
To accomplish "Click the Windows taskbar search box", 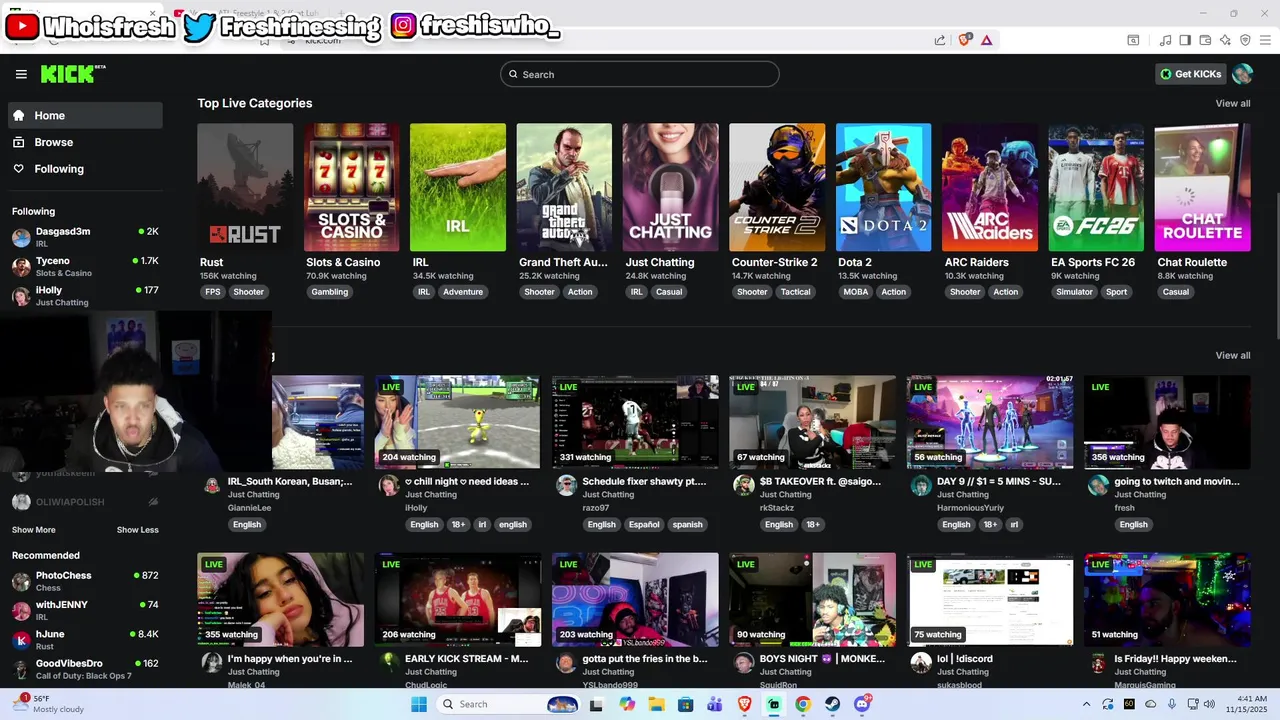I will pyautogui.click(x=508, y=704).
